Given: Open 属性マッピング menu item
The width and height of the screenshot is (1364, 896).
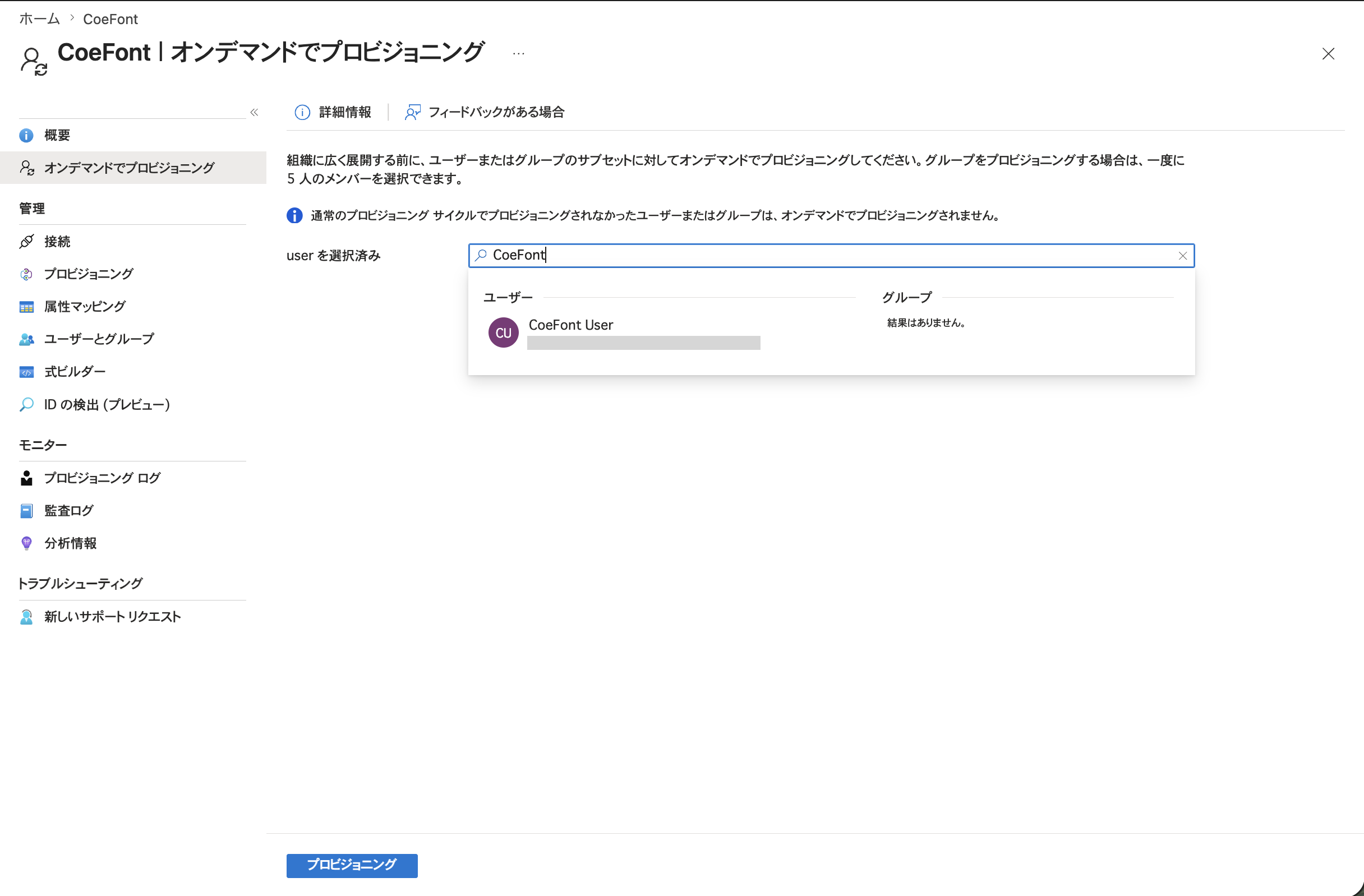Looking at the screenshot, I should coord(133,307).
